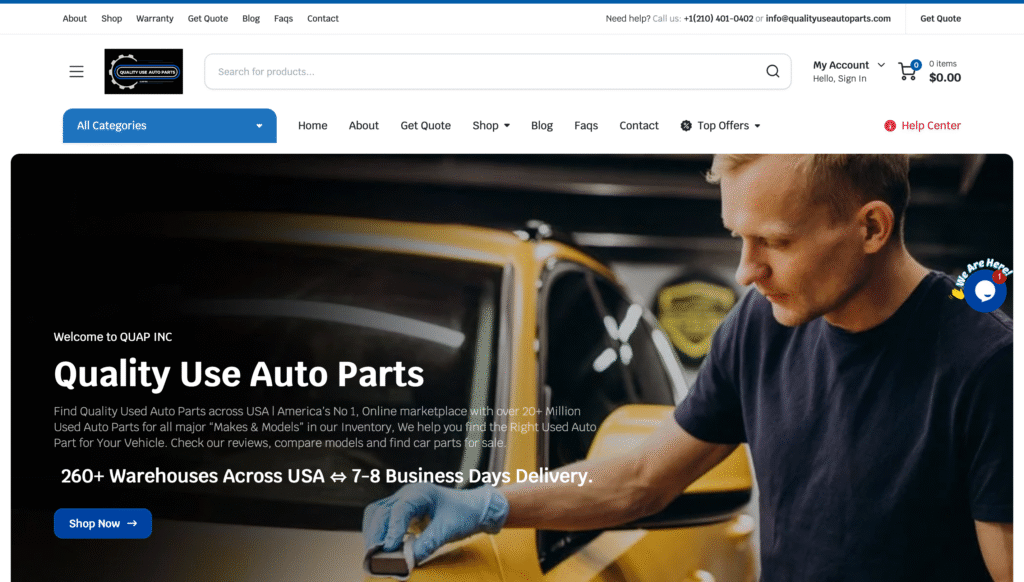The width and height of the screenshot is (1024, 582).
Task: Click the info@qualityuseautoparts.com email link
Action: (x=828, y=18)
